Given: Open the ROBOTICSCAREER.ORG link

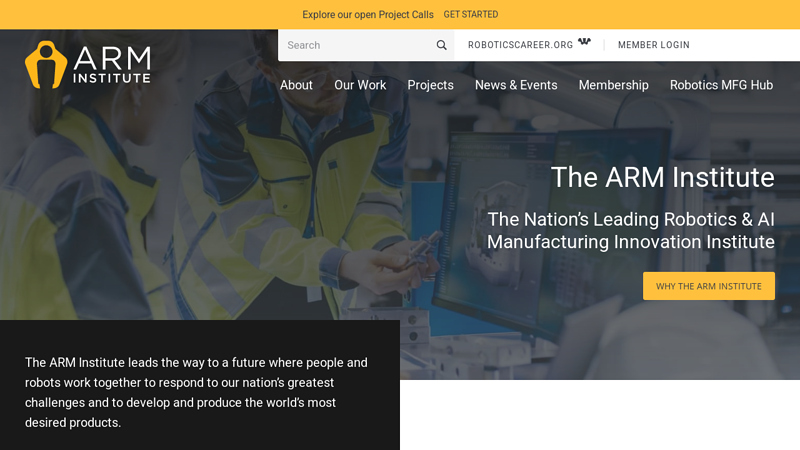Looking at the screenshot, I should 520,45.
